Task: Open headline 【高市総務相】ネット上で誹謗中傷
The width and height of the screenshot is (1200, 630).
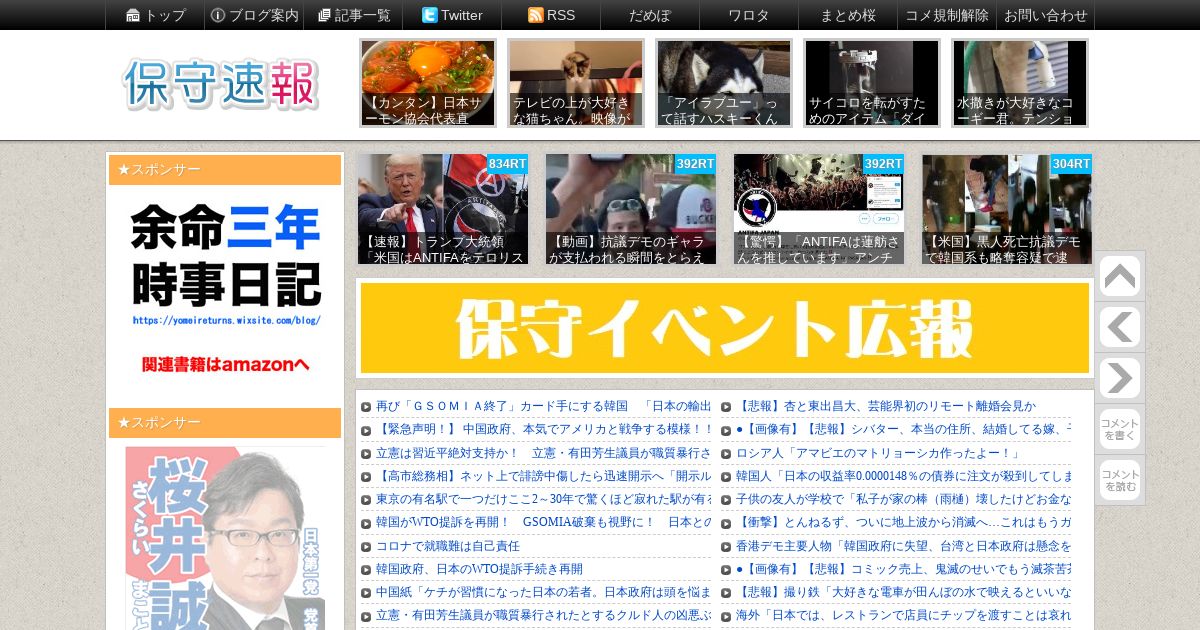Action: [543, 476]
